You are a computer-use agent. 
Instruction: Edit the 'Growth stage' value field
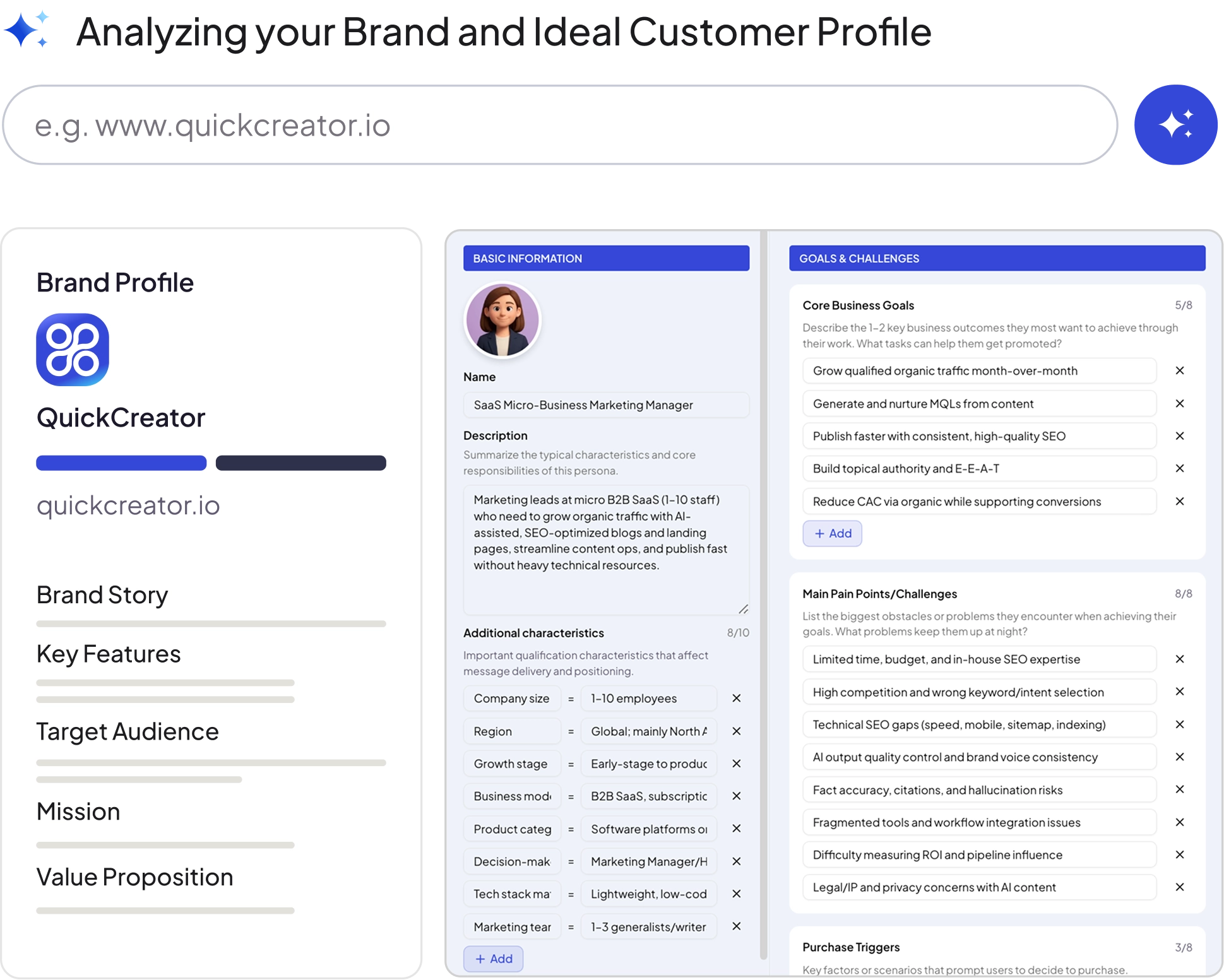coord(648,764)
